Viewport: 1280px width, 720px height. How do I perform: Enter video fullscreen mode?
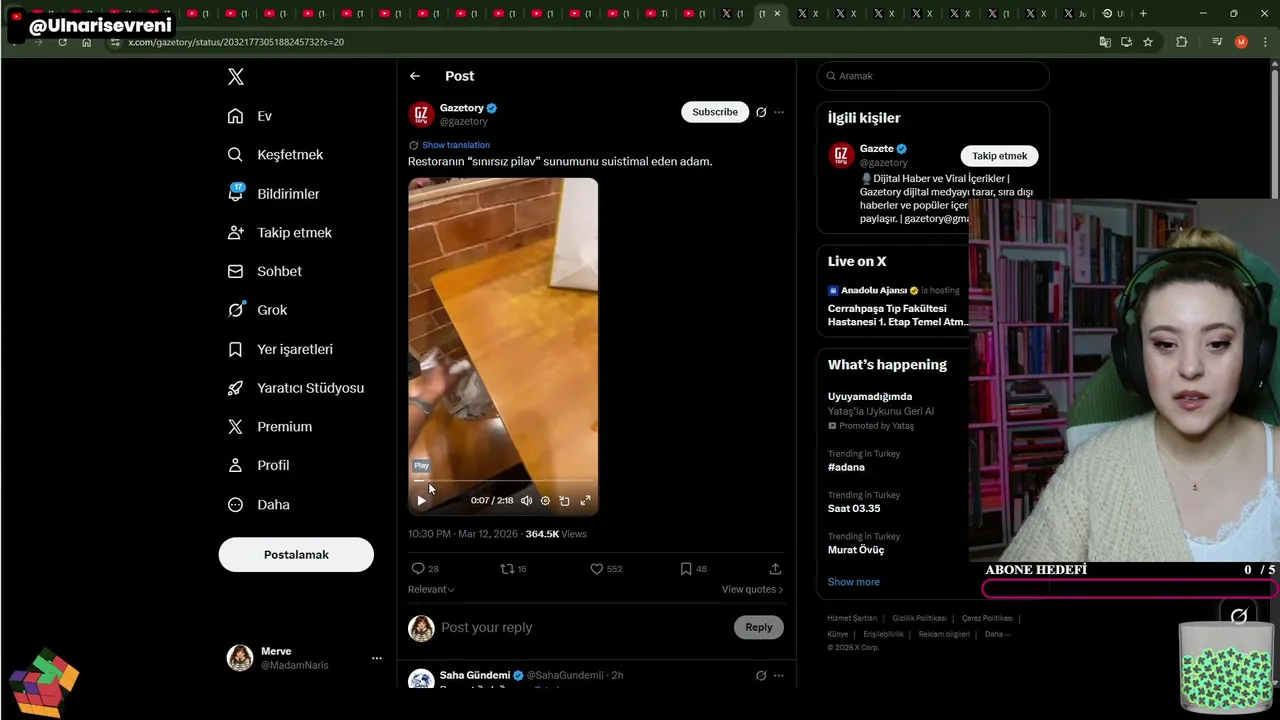tap(585, 500)
